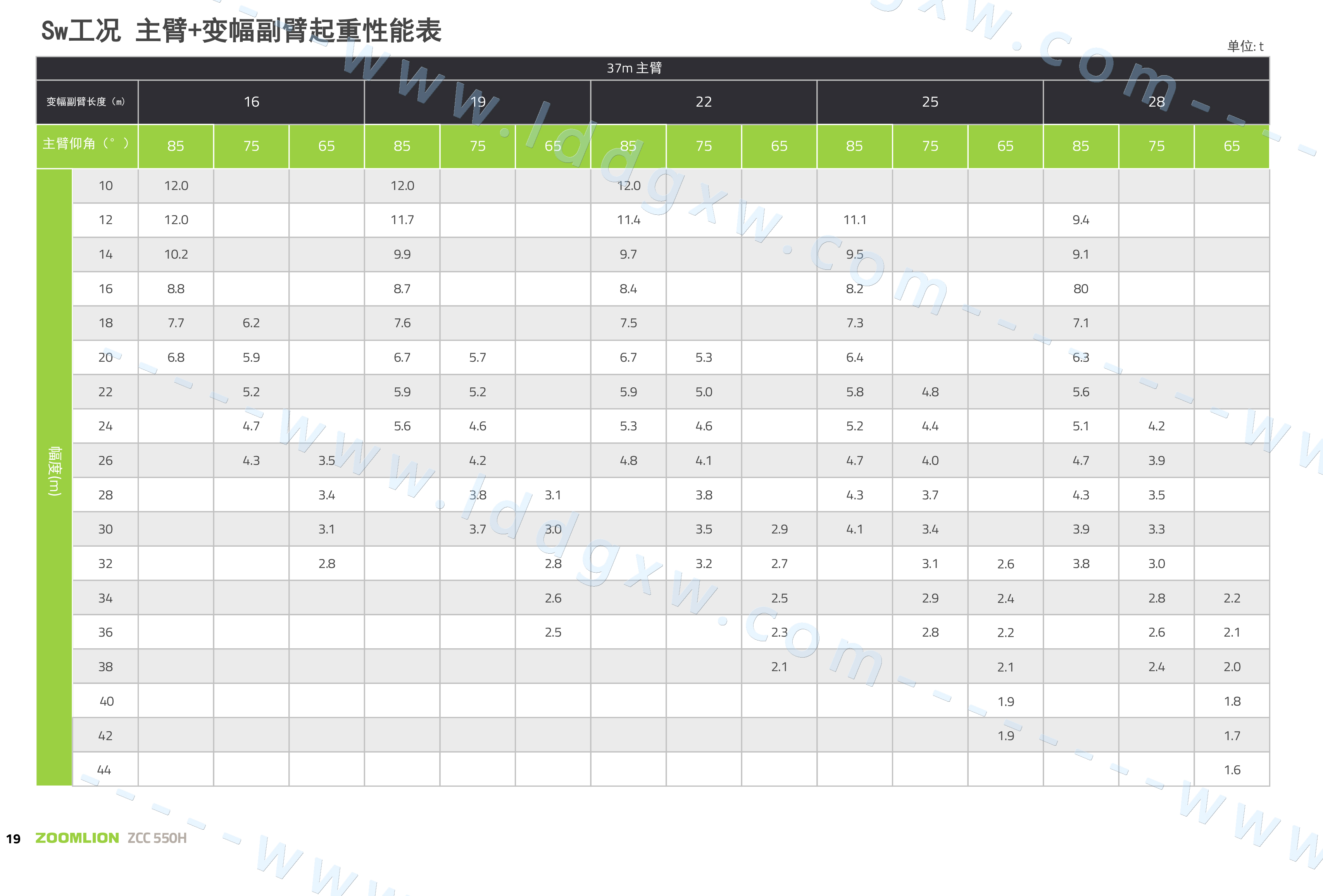Click the cell value '7.7'

(x=176, y=323)
